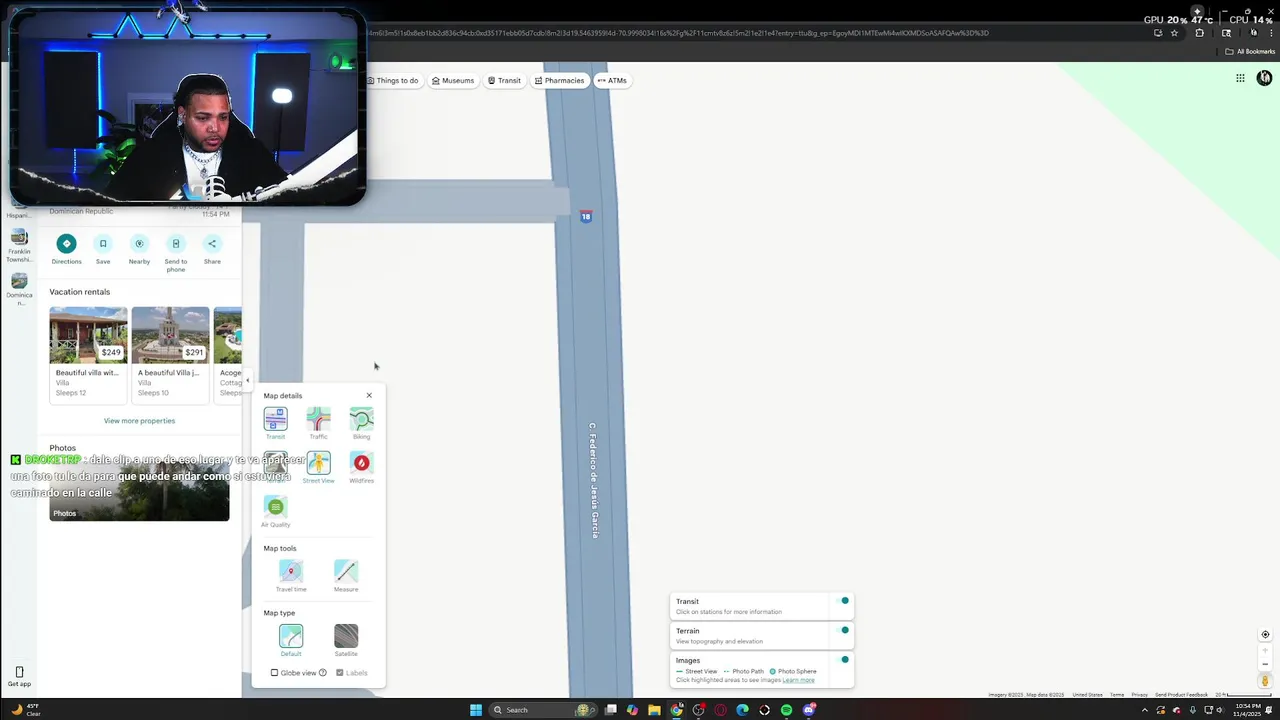Zoom in on the map
The width and height of the screenshot is (1280, 720).
1265,651
